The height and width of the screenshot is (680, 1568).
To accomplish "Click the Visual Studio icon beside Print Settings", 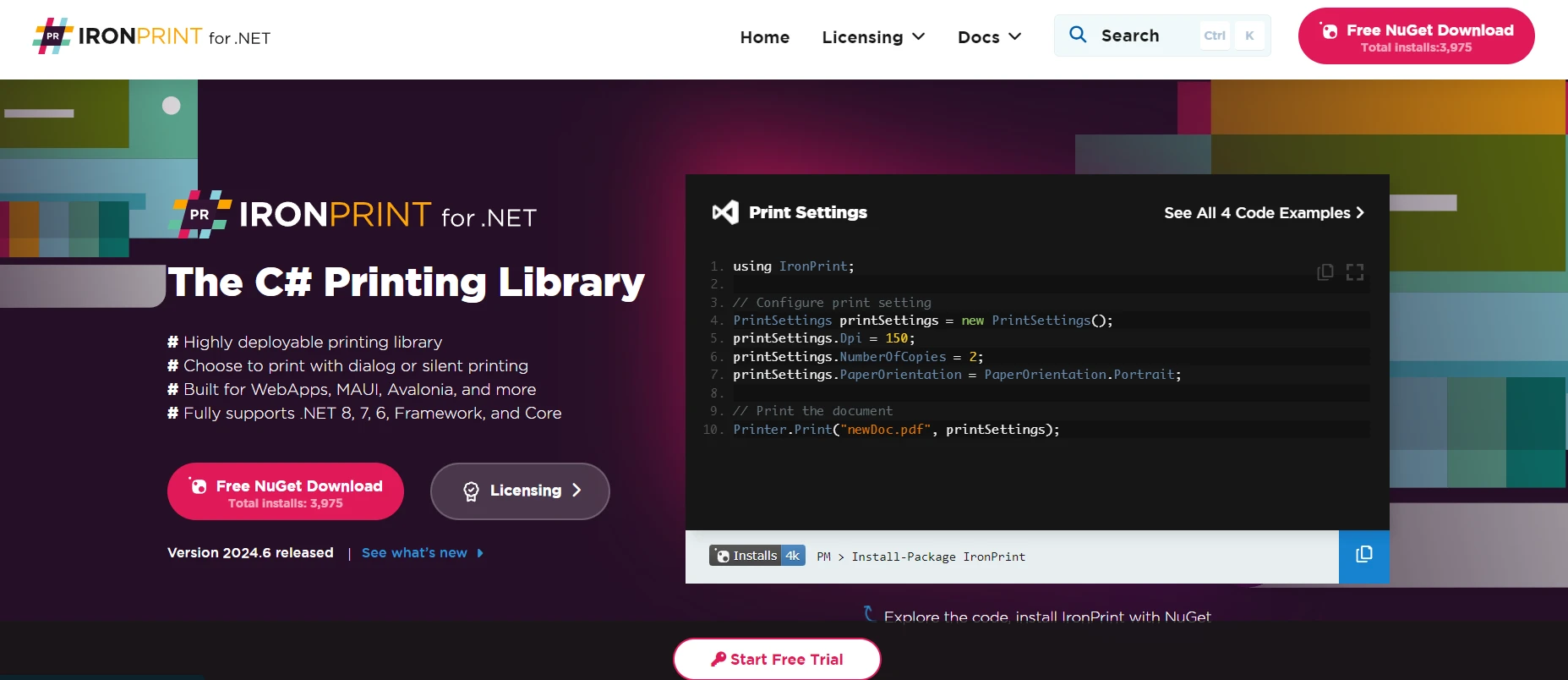I will tap(724, 212).
